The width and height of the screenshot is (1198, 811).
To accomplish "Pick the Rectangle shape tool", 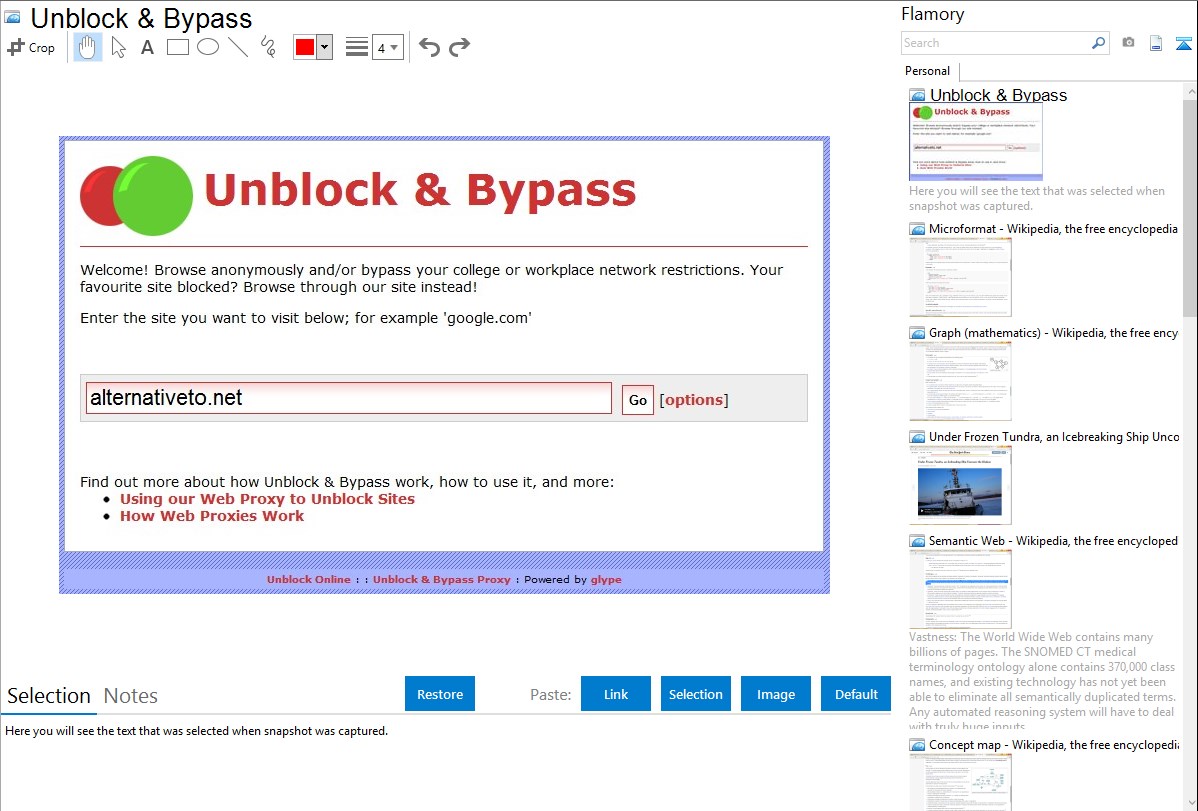I will [x=177, y=47].
